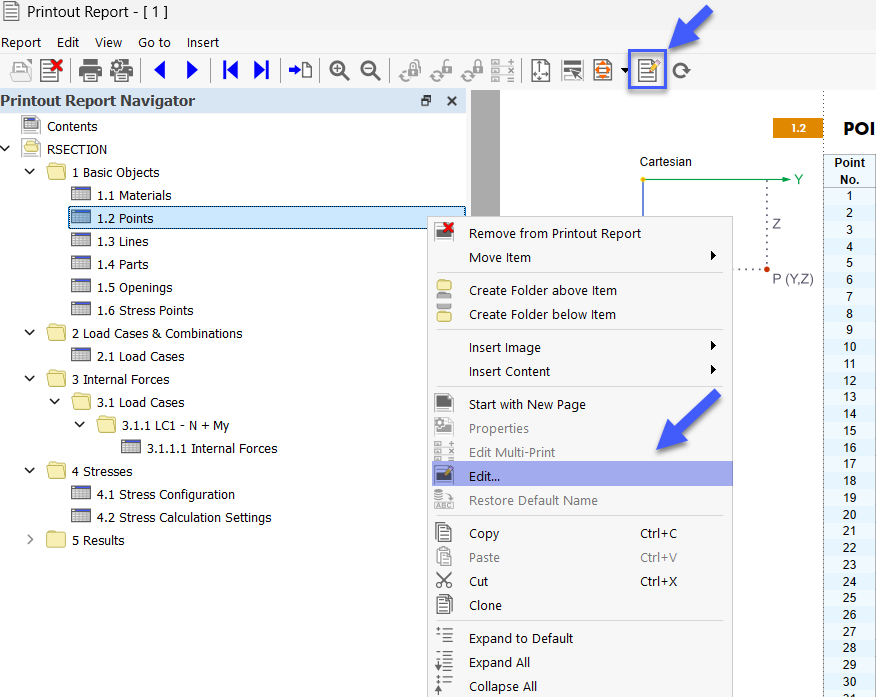The image size is (876, 697).
Task: Choose Create Folder below Item
Action: pos(580,314)
